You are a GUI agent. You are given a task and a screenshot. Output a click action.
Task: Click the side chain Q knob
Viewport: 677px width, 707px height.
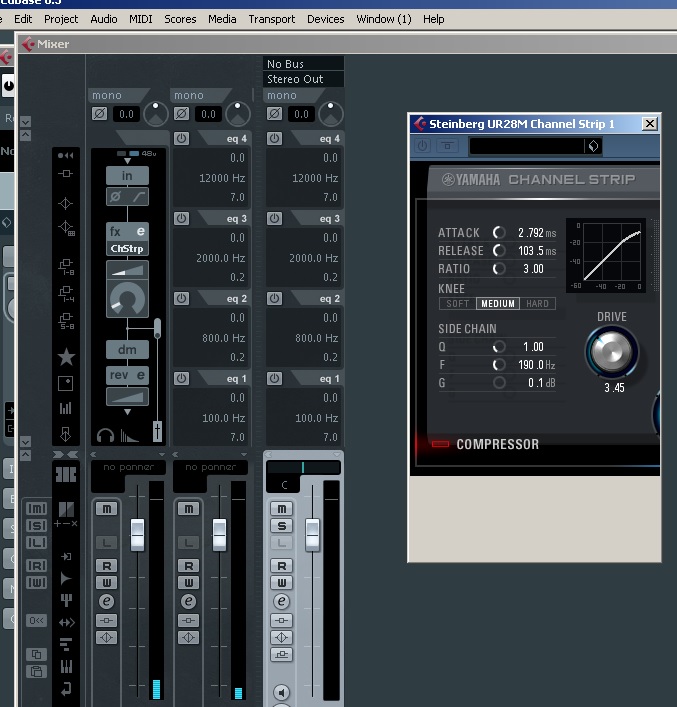click(x=499, y=347)
